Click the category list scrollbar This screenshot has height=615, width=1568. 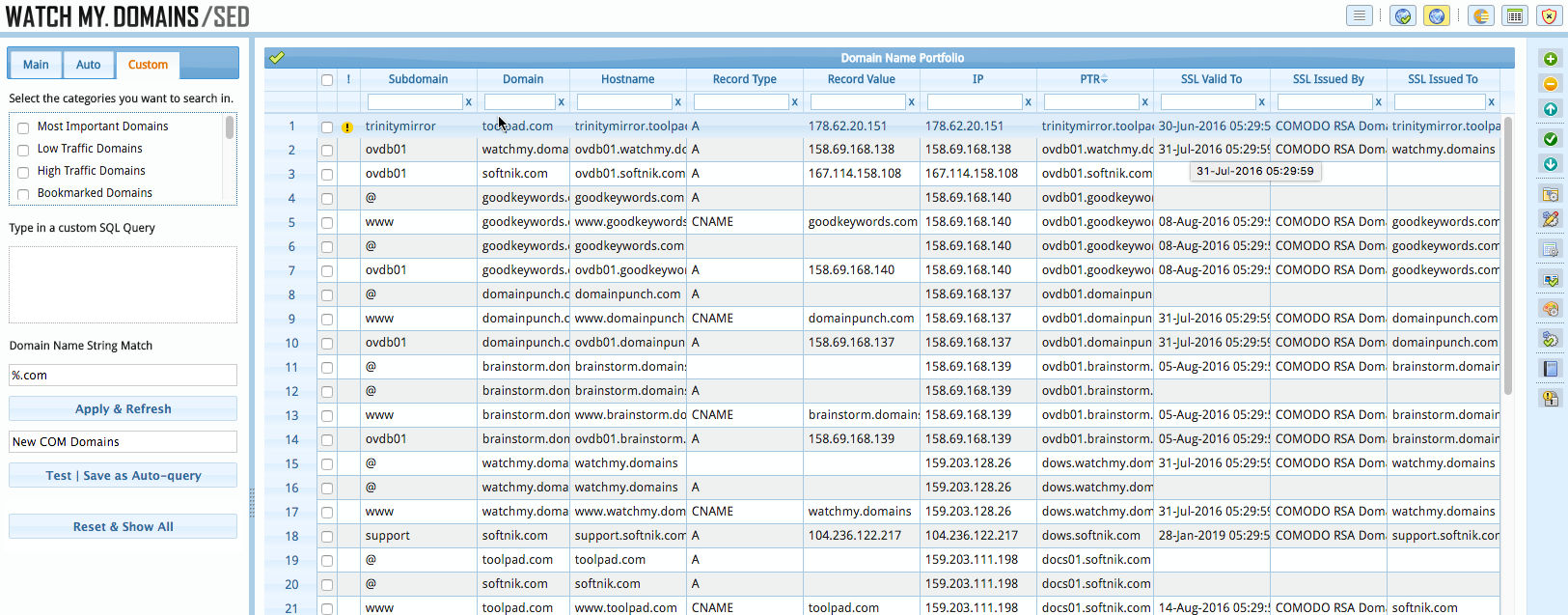[230, 127]
